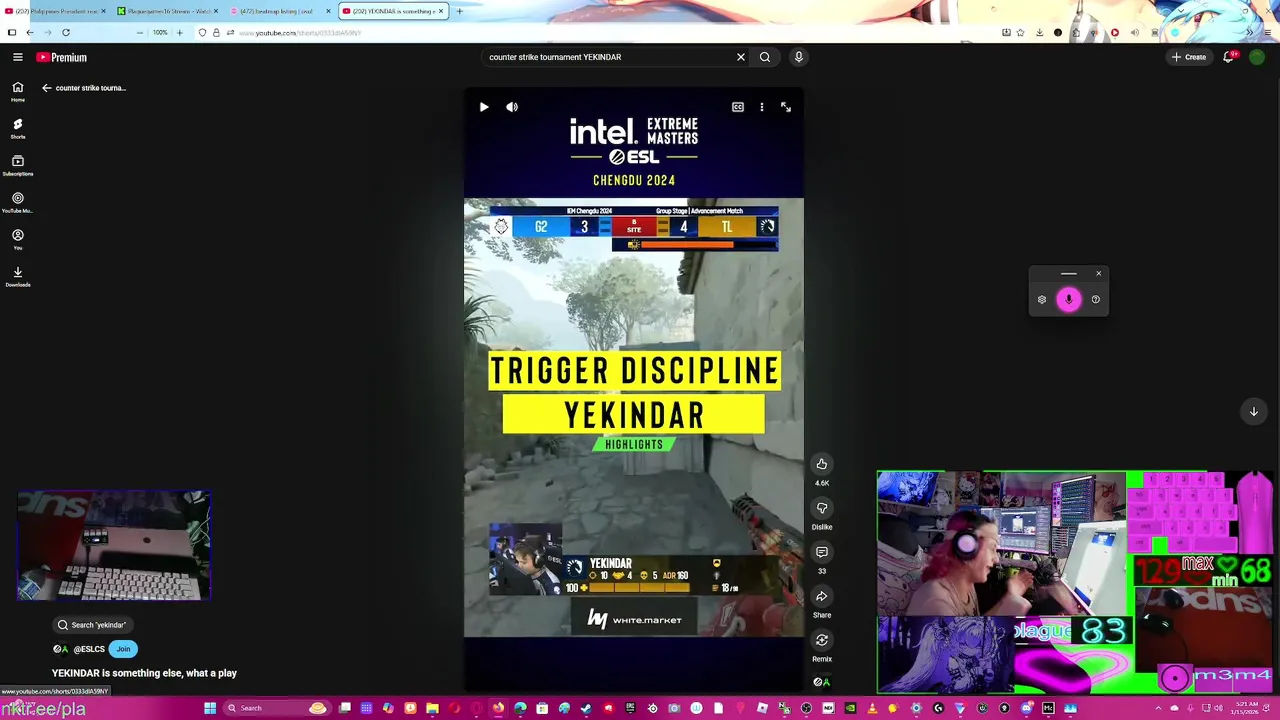Reload the page in browser toolbar
Image resolution: width=1280 pixels, height=720 pixels.
tap(66, 32)
